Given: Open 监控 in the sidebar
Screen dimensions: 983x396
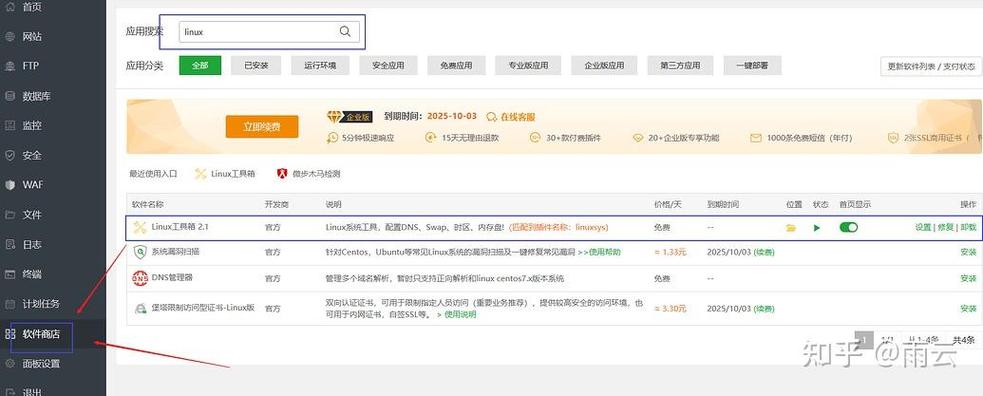Looking at the screenshot, I should (x=32, y=125).
